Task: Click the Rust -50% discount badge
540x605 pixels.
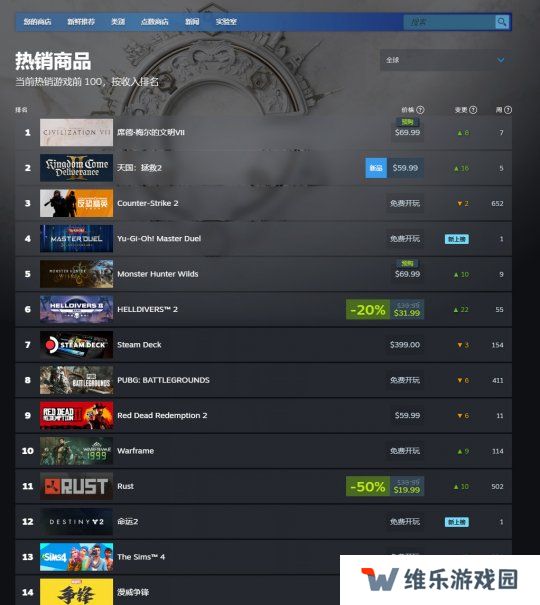Action: click(368, 486)
